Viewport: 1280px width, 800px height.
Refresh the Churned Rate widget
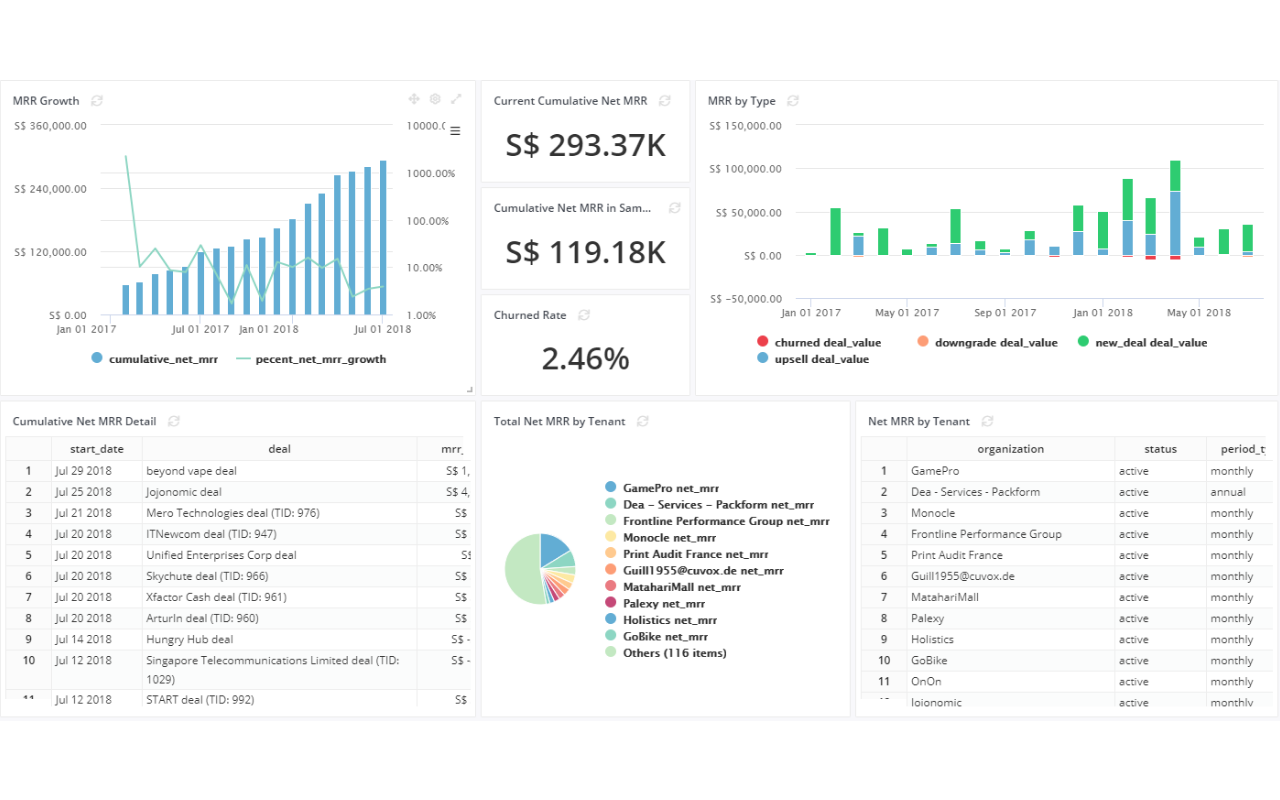tap(584, 315)
